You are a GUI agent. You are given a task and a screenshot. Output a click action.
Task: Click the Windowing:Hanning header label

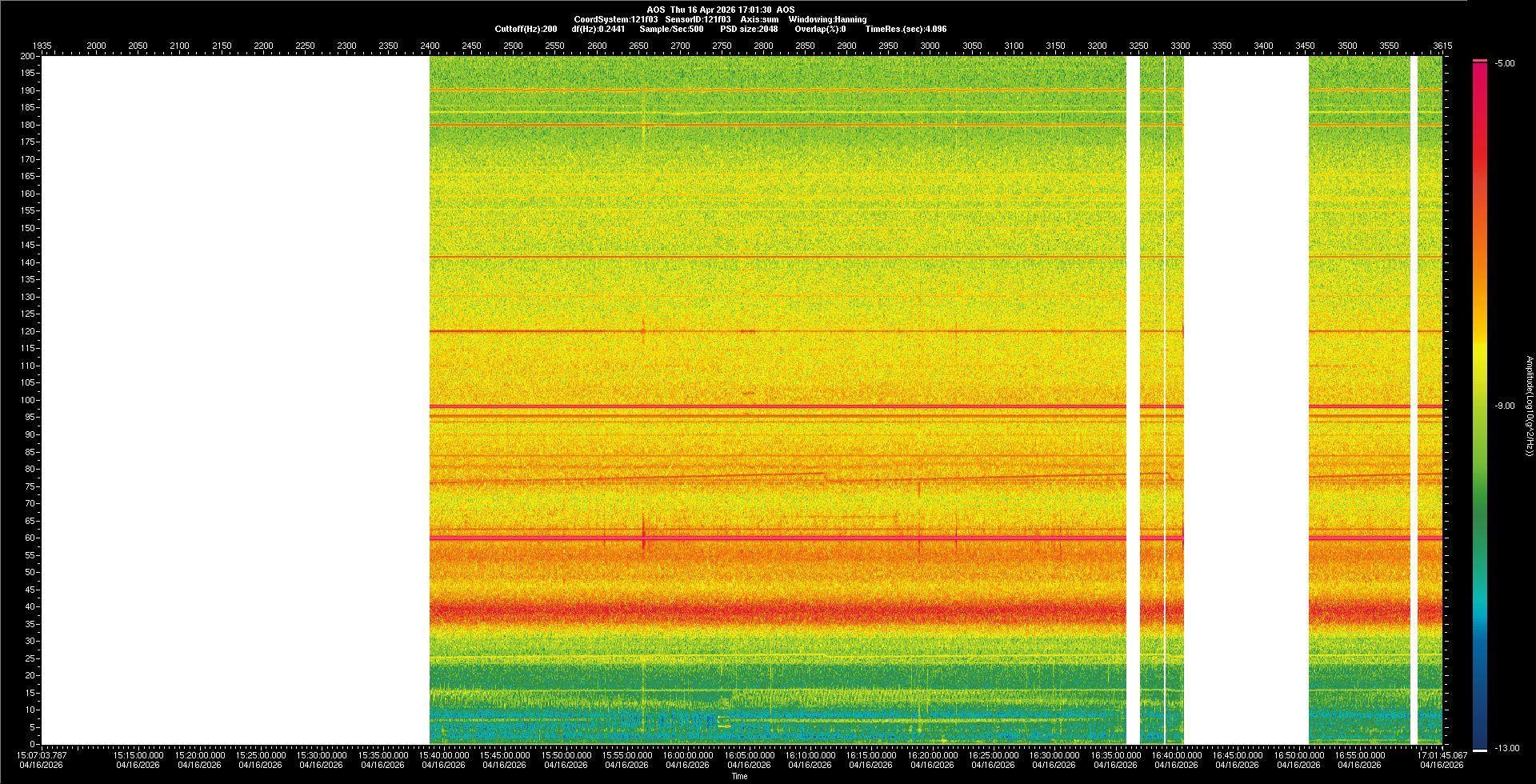click(827, 19)
